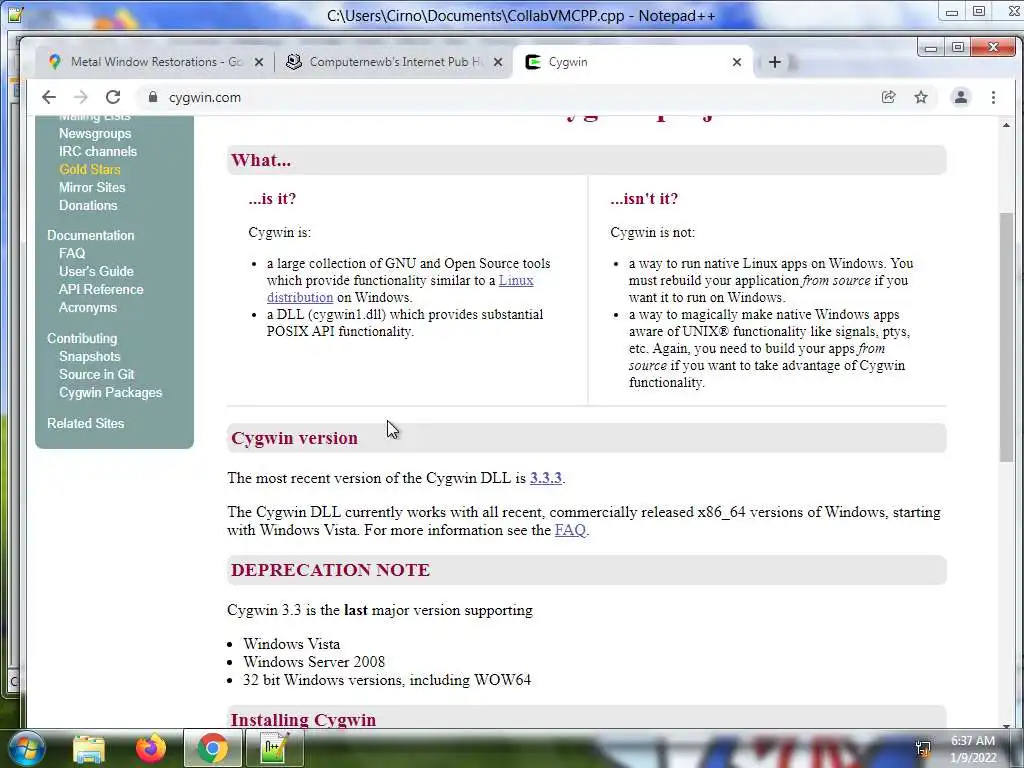Click the page vertical scrollbar thumb
The image size is (1024, 768).
(x=1006, y=336)
